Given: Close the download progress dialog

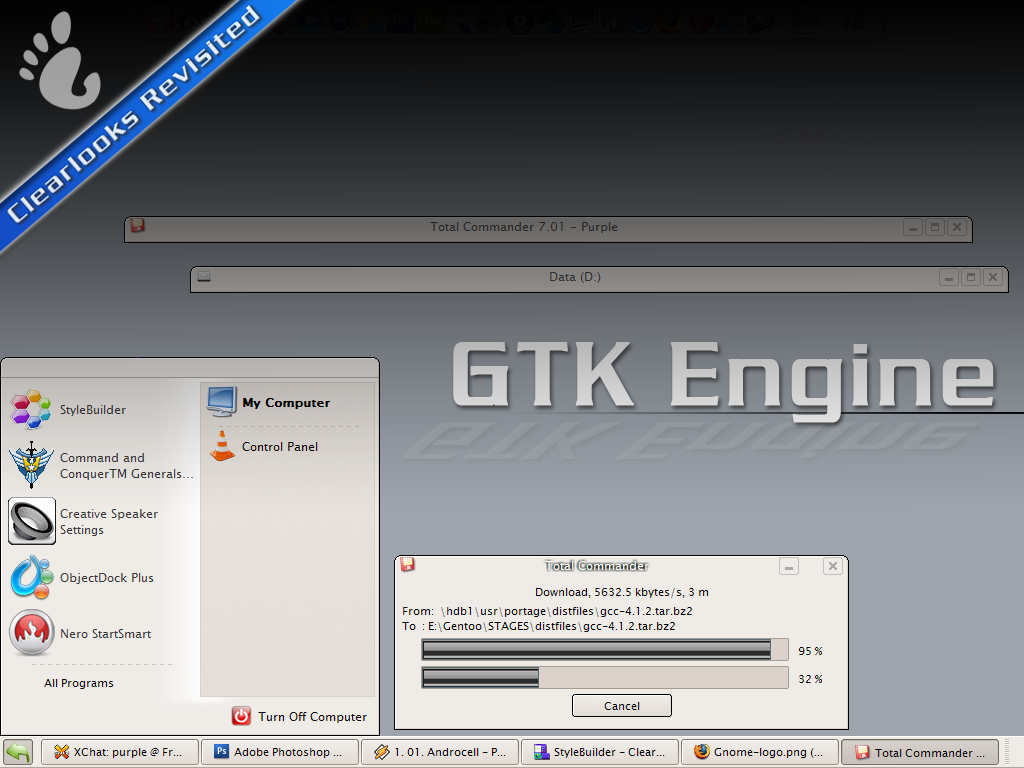Looking at the screenshot, I should [833, 566].
